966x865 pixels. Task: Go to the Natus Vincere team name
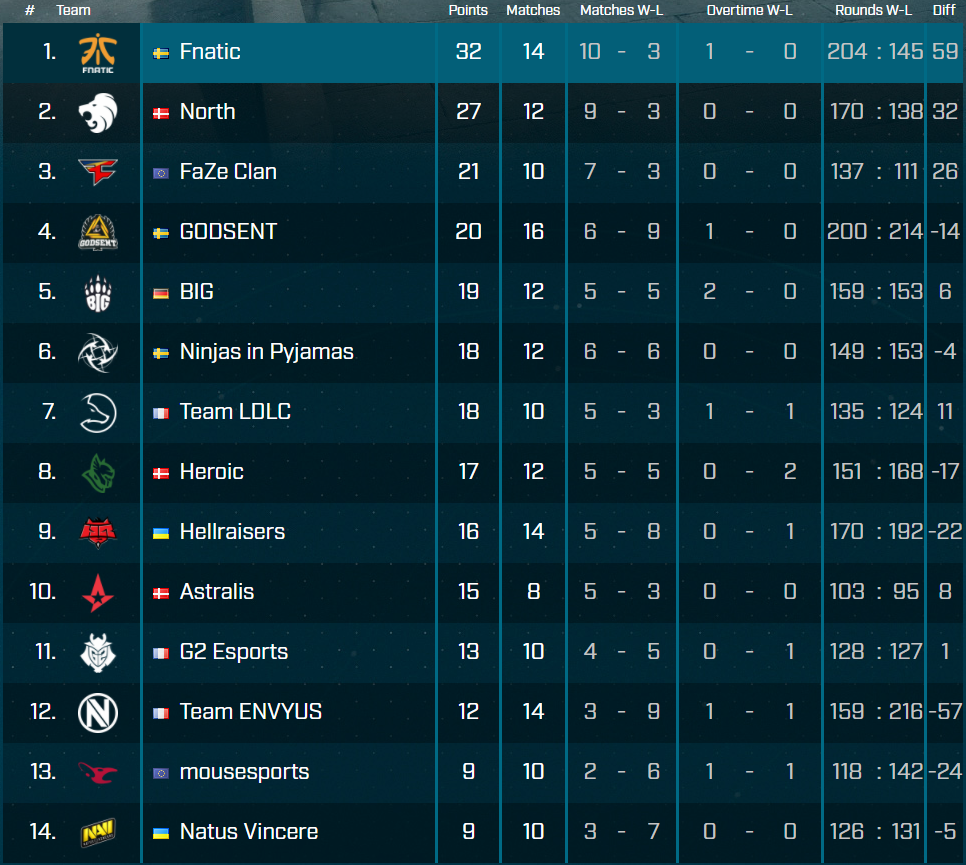tap(249, 832)
